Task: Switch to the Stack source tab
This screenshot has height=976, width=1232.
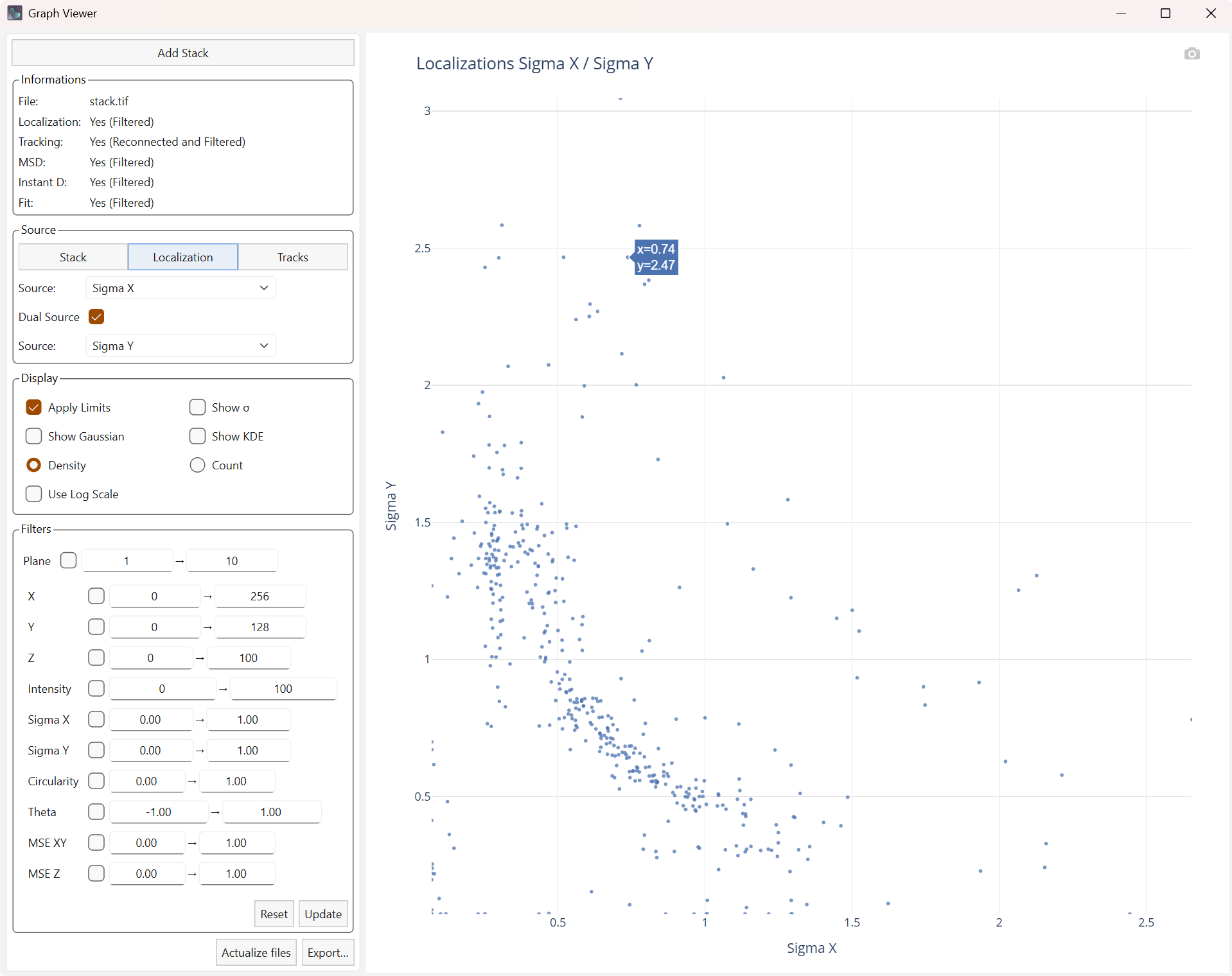Action: (73, 257)
